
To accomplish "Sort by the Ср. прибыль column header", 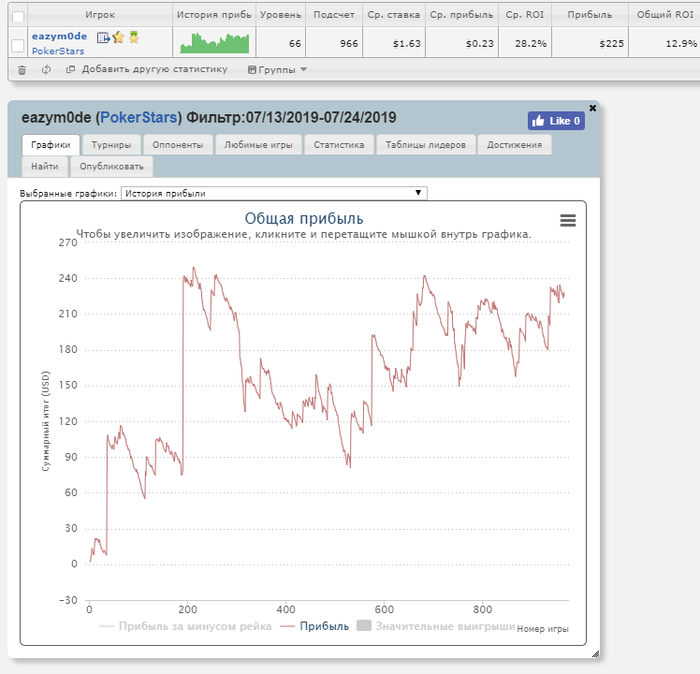I will click(x=462, y=15).
